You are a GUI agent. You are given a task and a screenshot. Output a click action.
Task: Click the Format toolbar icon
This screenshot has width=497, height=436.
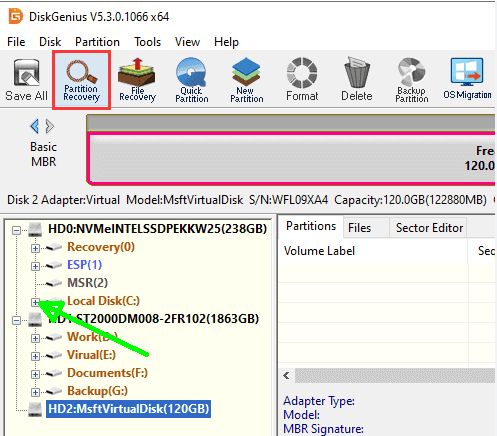coord(302,80)
